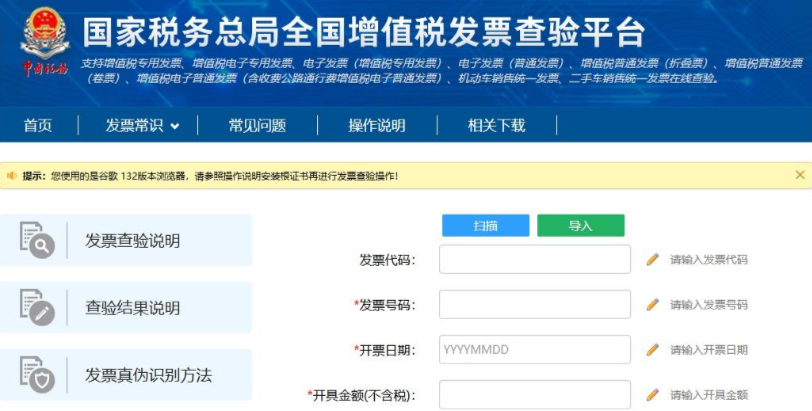Go to the 首页 navigation item

pos(38,126)
